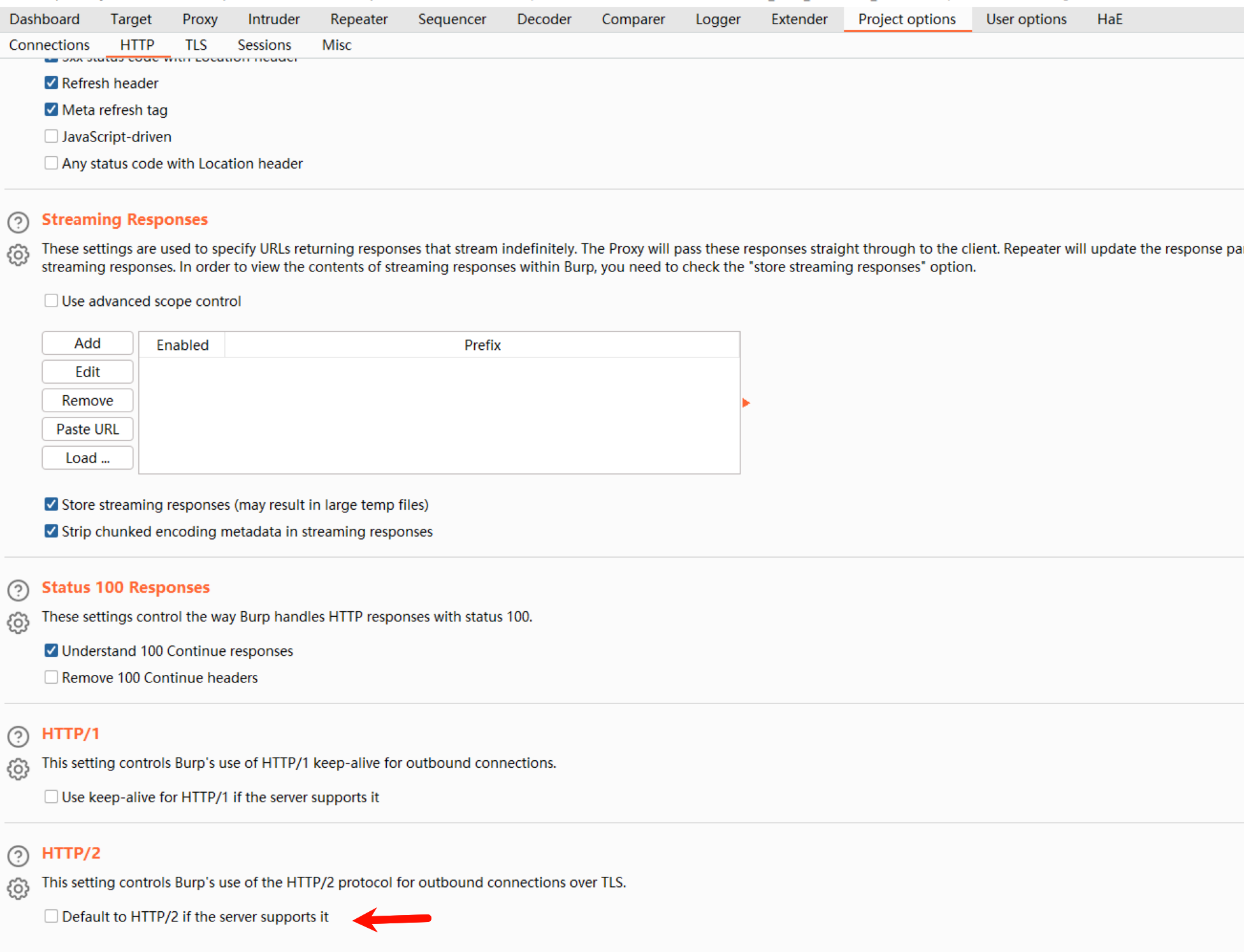Viewport: 1244px width, 952px height.
Task: Click the Status 100 Responses gear icon
Action: click(x=18, y=623)
